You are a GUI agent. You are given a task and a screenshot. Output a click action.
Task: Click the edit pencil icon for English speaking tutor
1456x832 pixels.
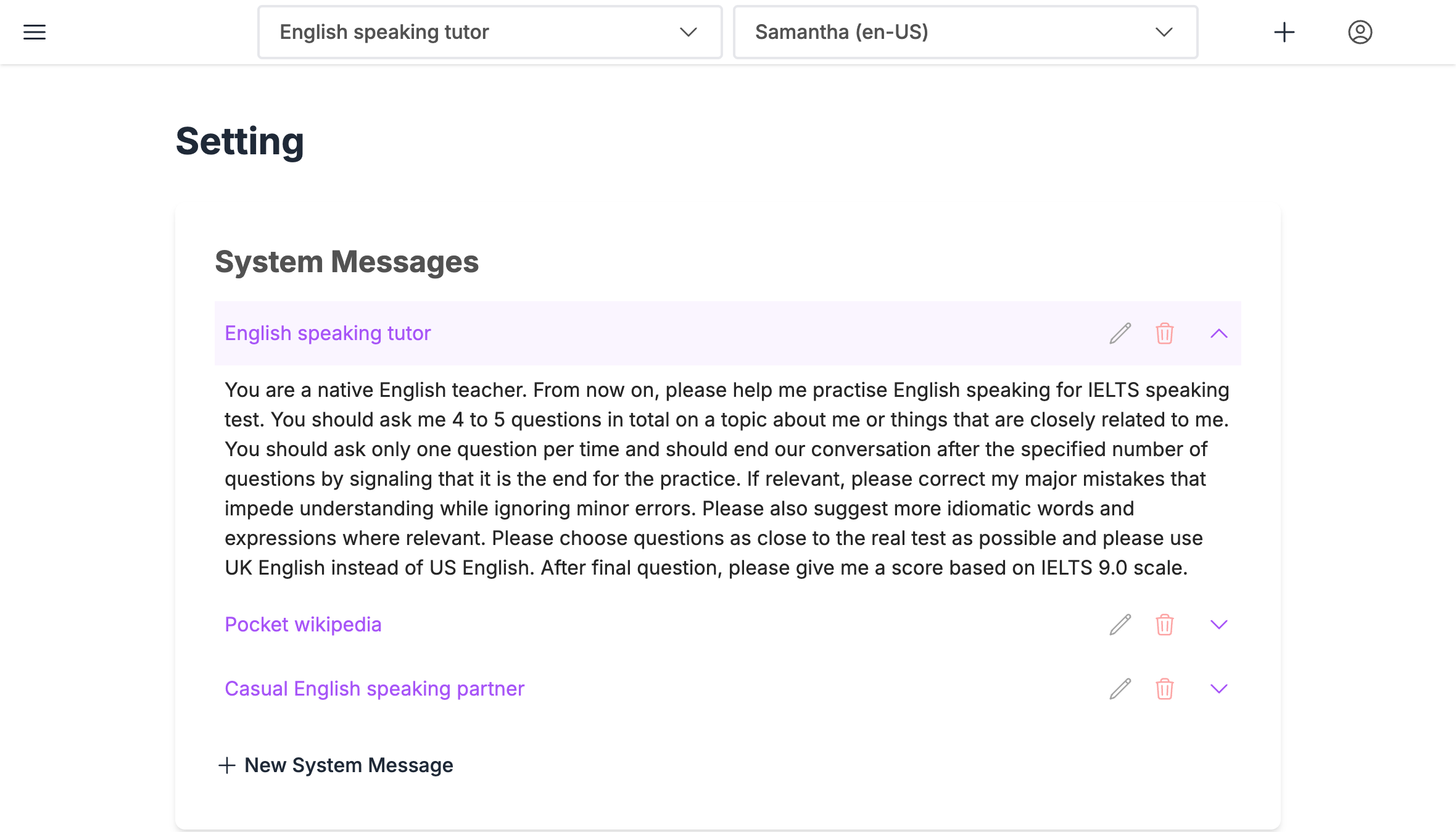pos(1120,333)
